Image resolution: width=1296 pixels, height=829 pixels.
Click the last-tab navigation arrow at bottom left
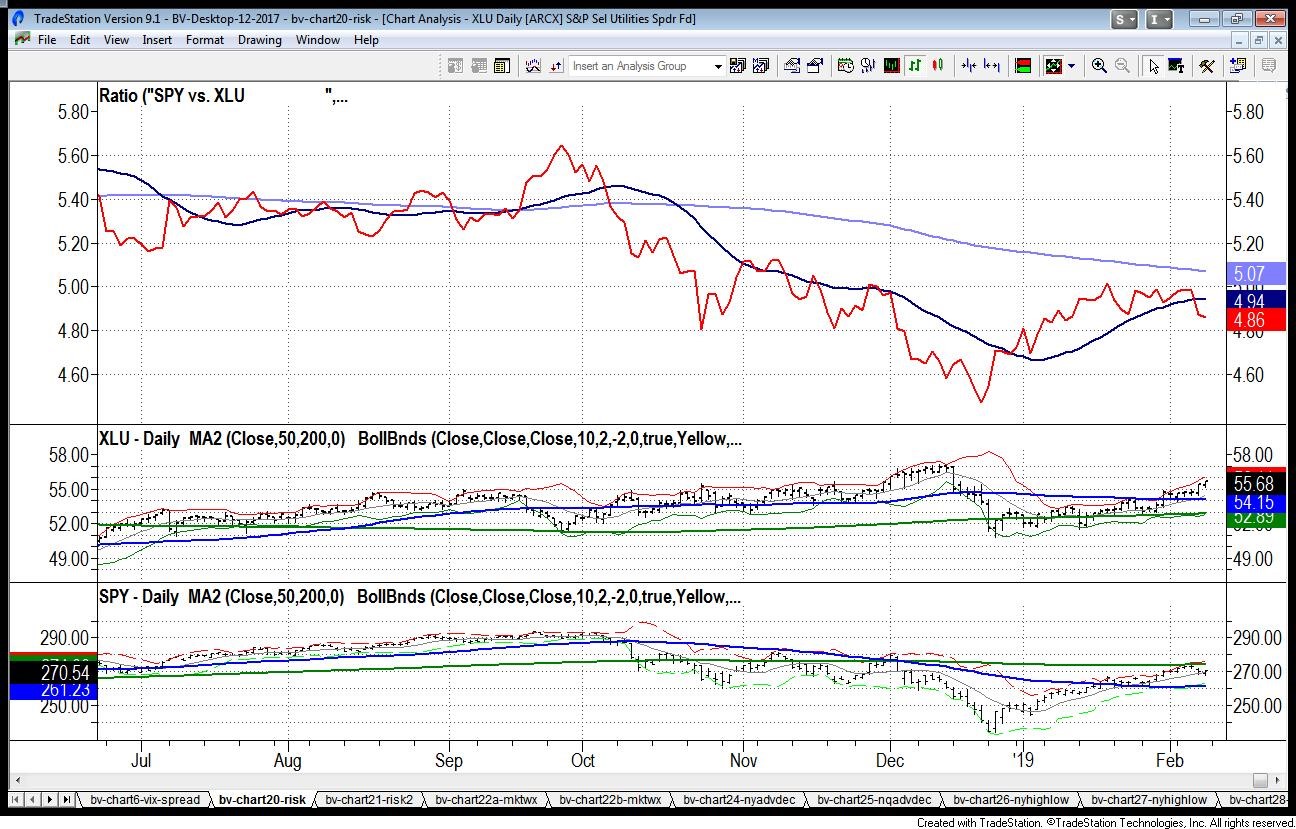pyautogui.click(x=67, y=800)
